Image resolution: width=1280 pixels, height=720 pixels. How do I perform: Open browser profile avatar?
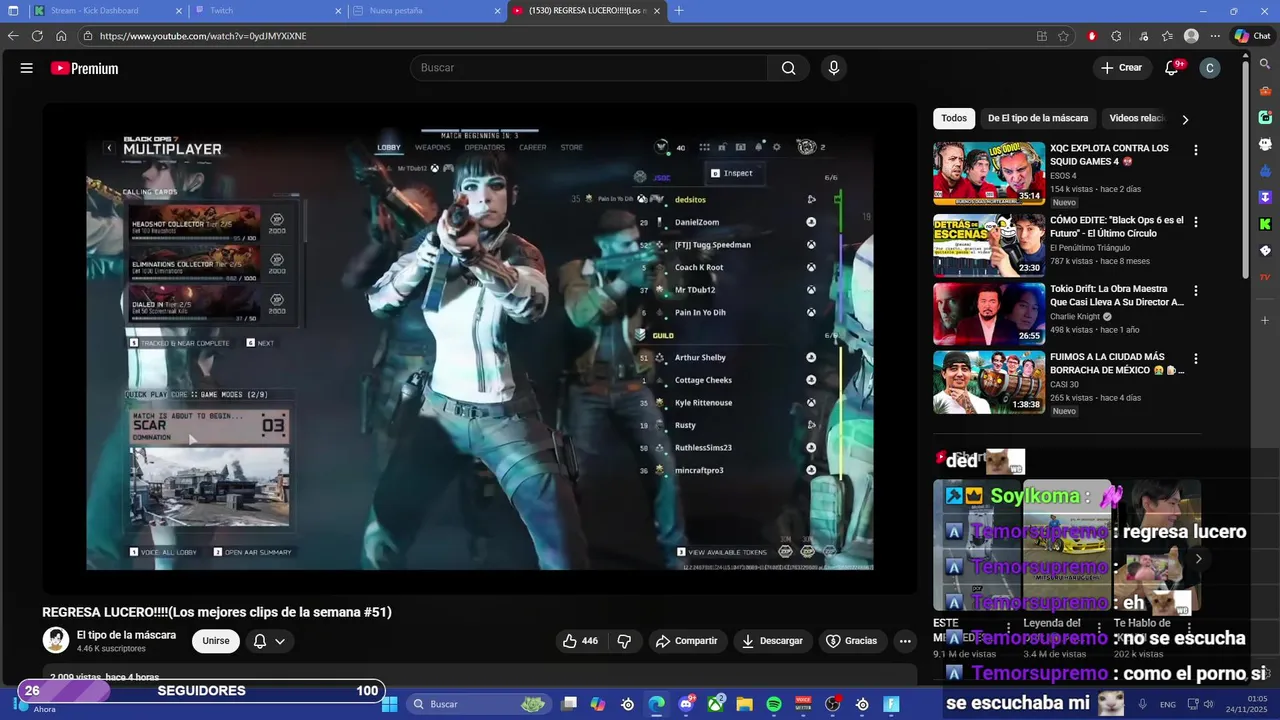pyautogui.click(x=1191, y=36)
